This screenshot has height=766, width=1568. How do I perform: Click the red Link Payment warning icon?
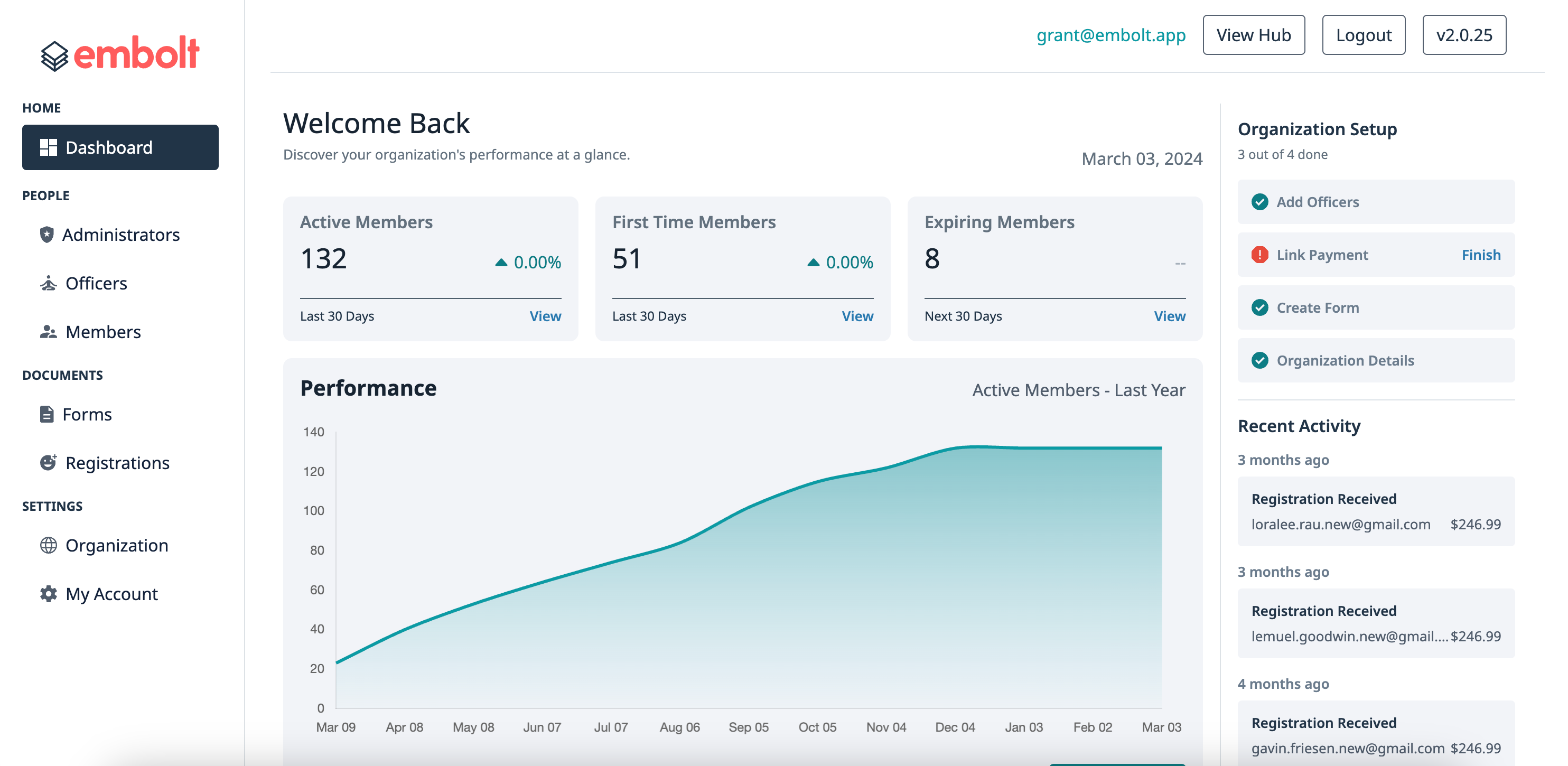click(x=1259, y=255)
